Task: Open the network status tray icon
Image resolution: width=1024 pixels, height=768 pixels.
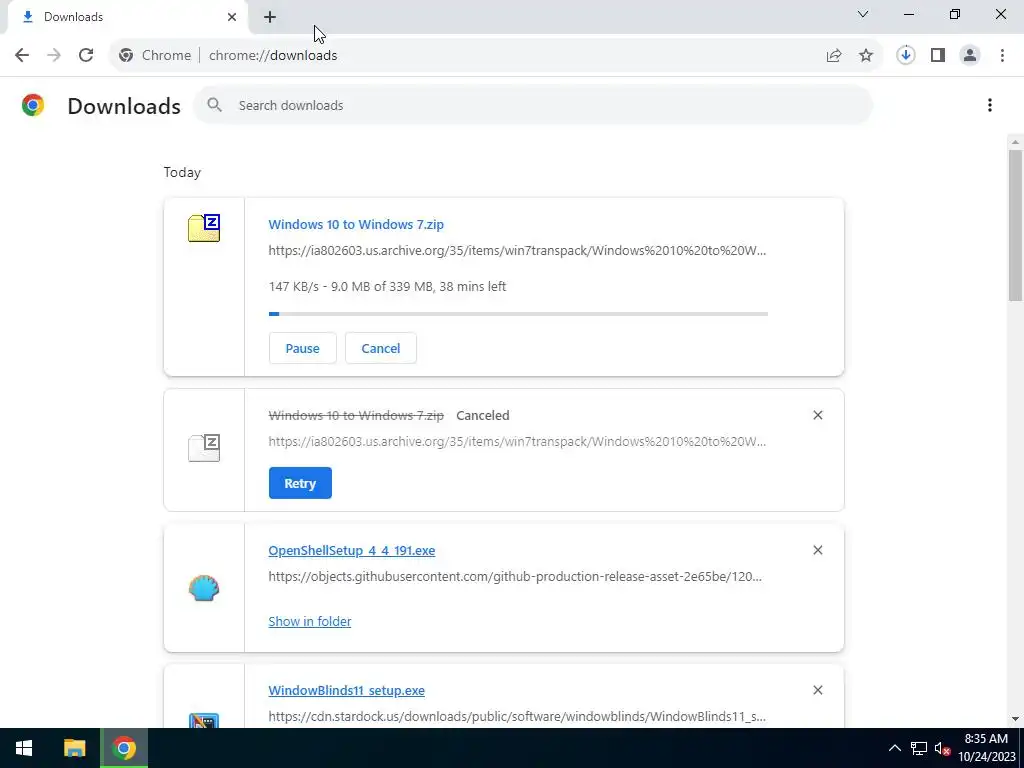Action: (919, 748)
